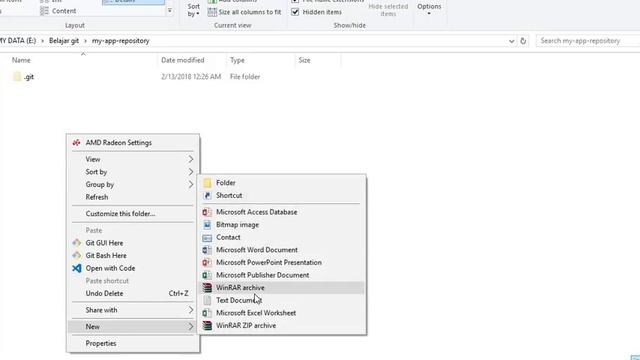Click the Git Bash Here icon
The image size is (640, 360).
76,255
